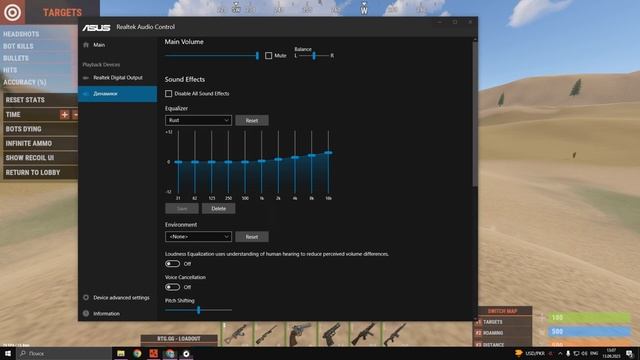Check Disable All Sound Effects
Image resolution: width=640 pixels, height=360 pixels.
click(169, 94)
